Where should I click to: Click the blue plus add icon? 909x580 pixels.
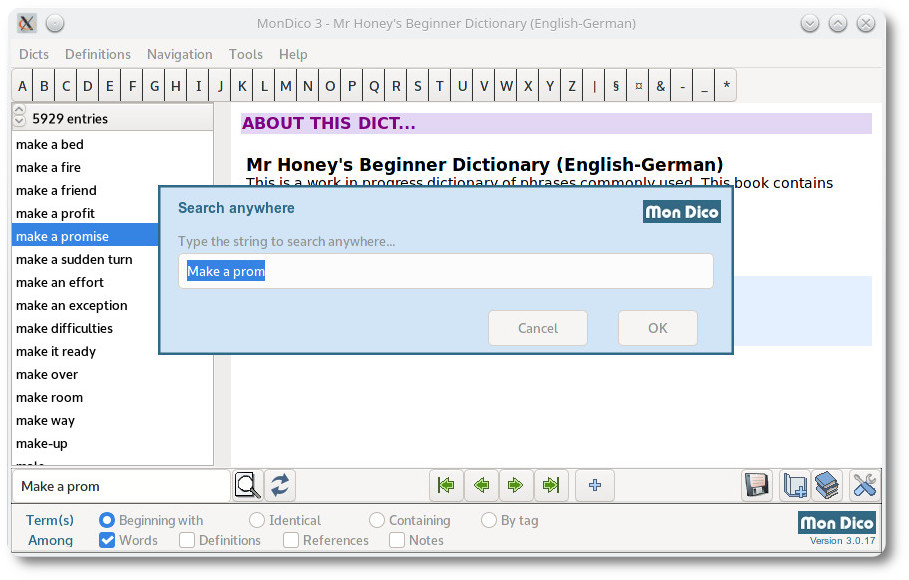(595, 485)
